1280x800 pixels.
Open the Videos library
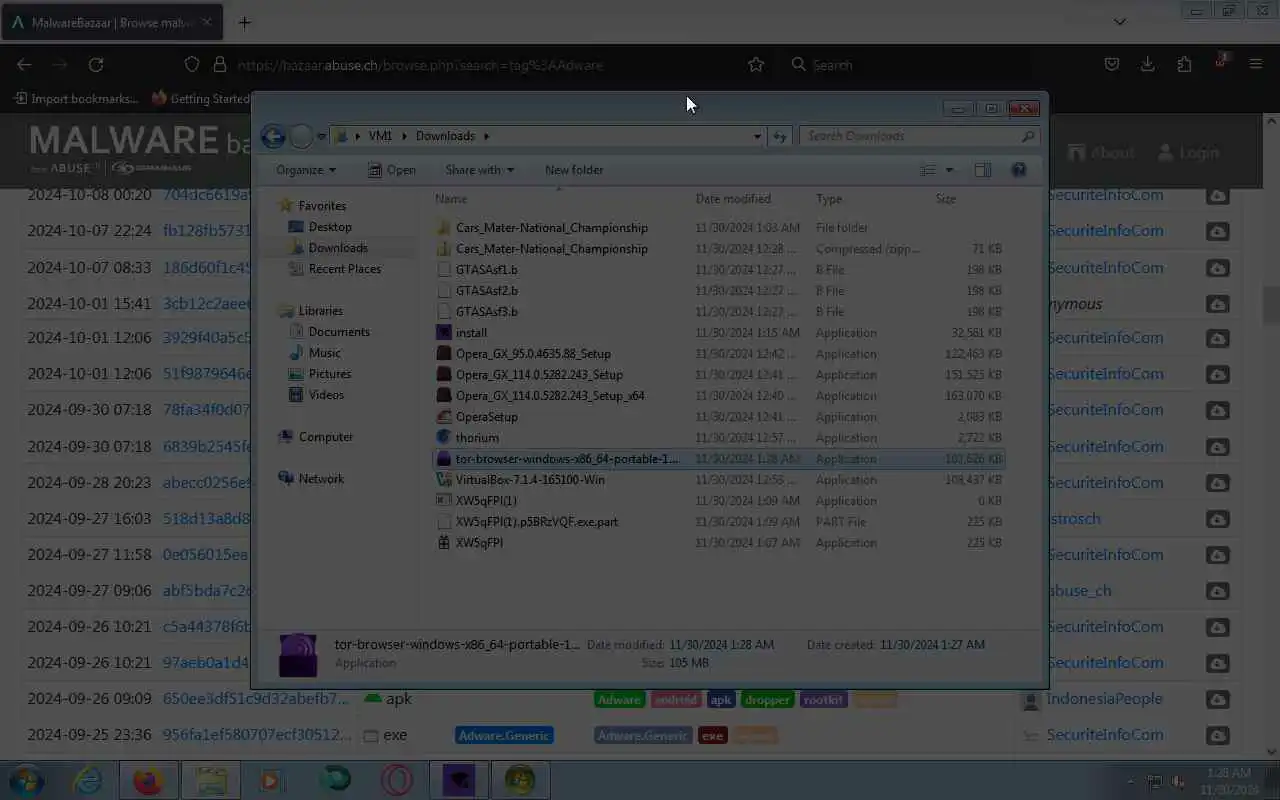326,395
